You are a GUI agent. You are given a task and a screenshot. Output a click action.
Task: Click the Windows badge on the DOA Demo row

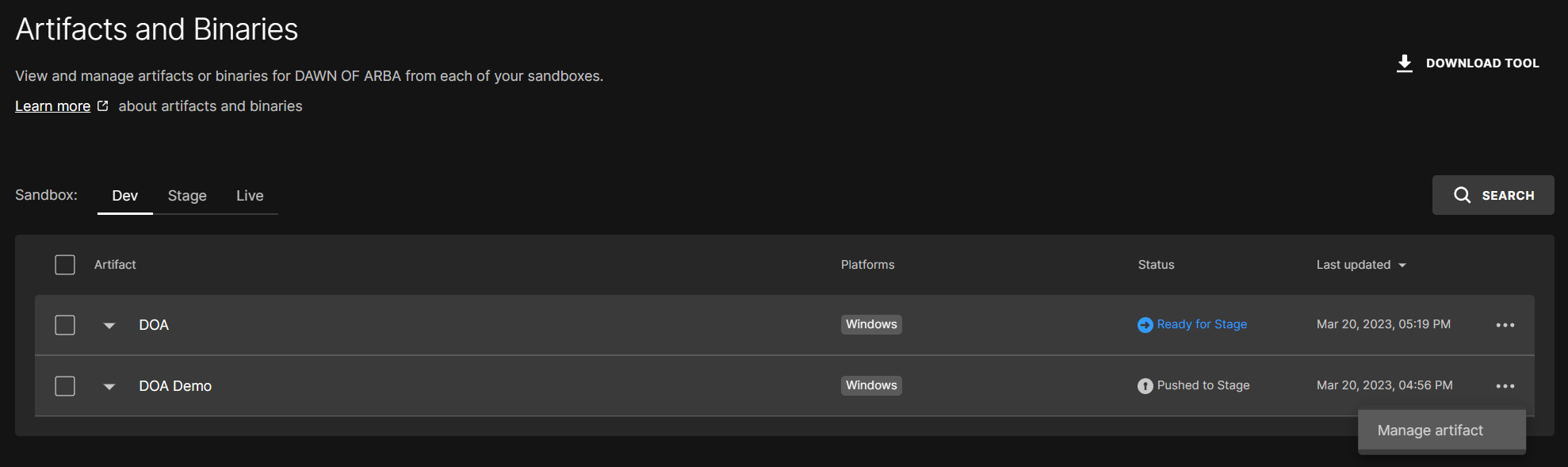click(x=870, y=385)
